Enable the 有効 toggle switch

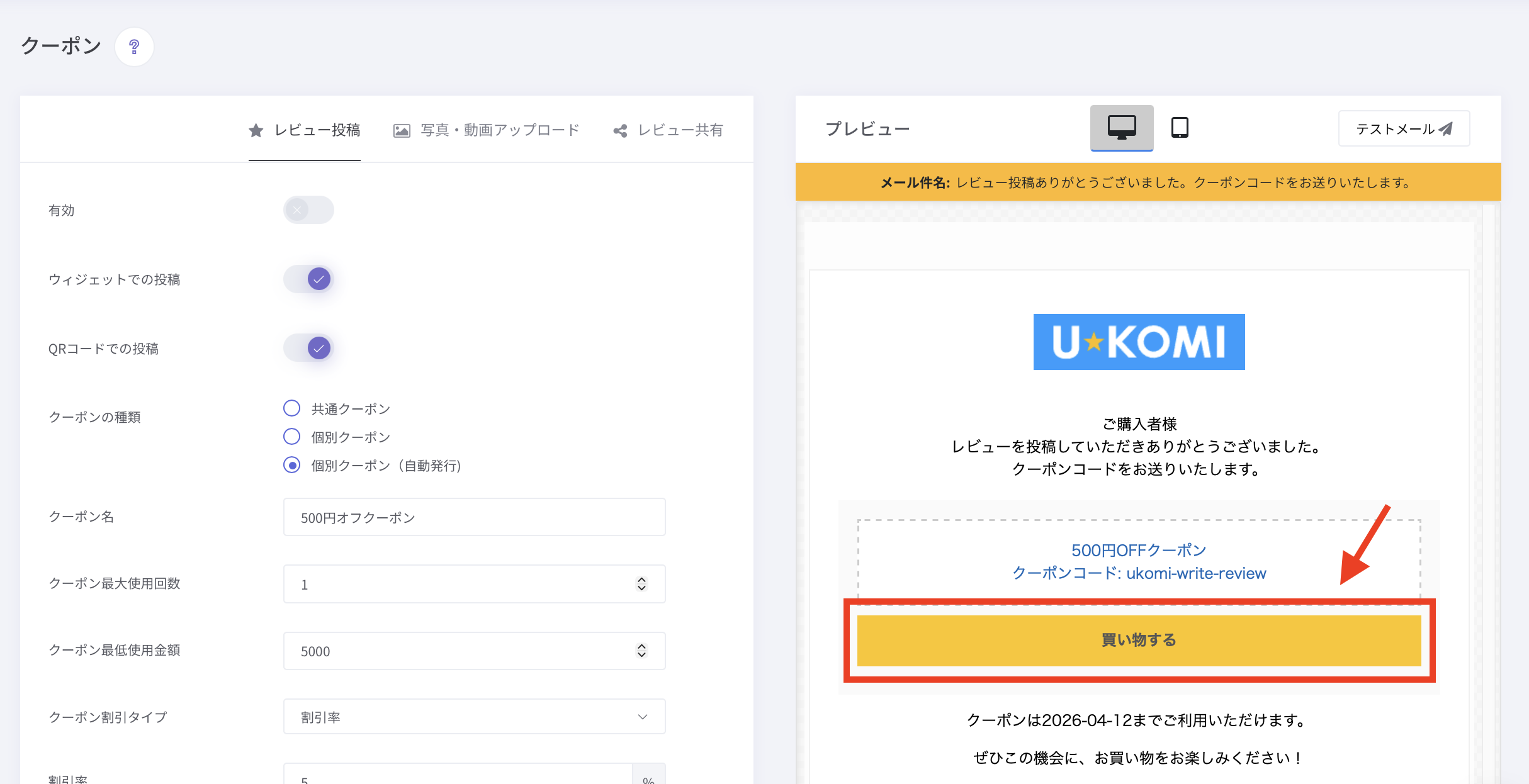(308, 210)
